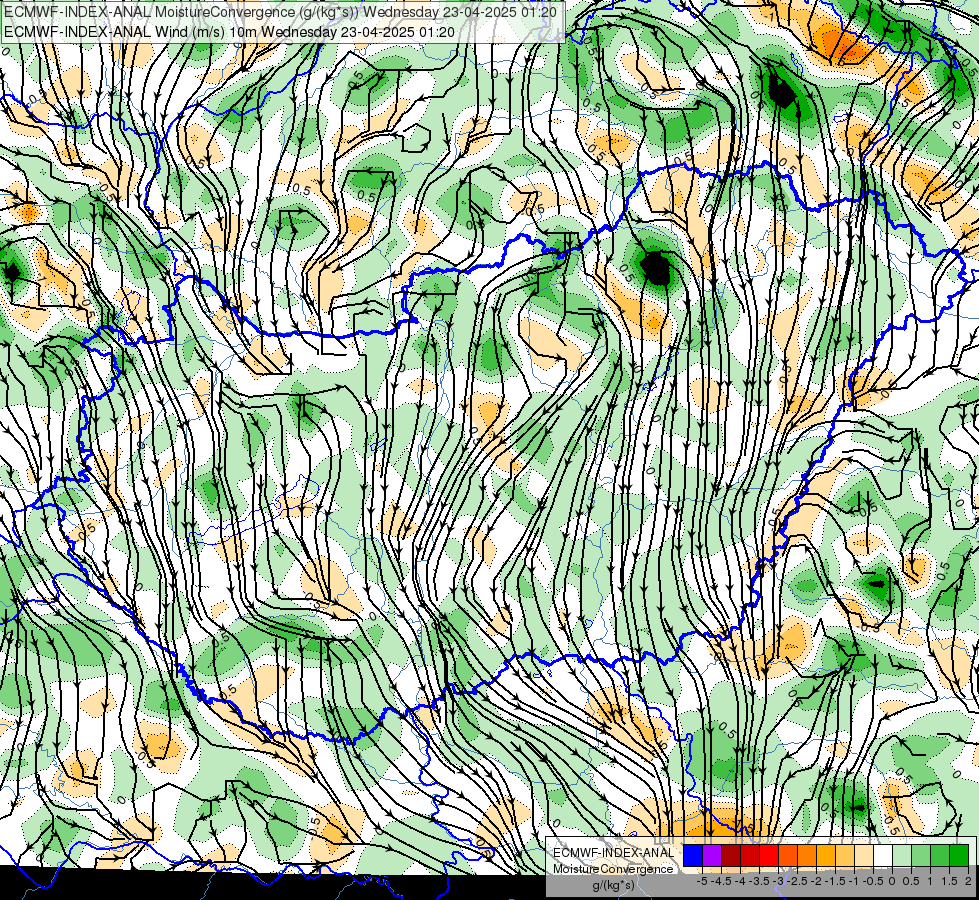979x900 pixels.
Task: Click the legend tick value -4
Action: pos(740,881)
